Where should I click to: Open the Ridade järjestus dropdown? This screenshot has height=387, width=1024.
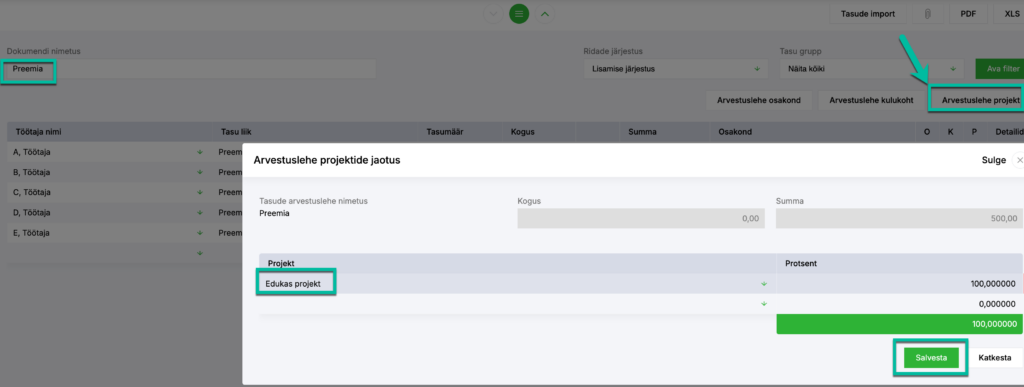(x=675, y=69)
